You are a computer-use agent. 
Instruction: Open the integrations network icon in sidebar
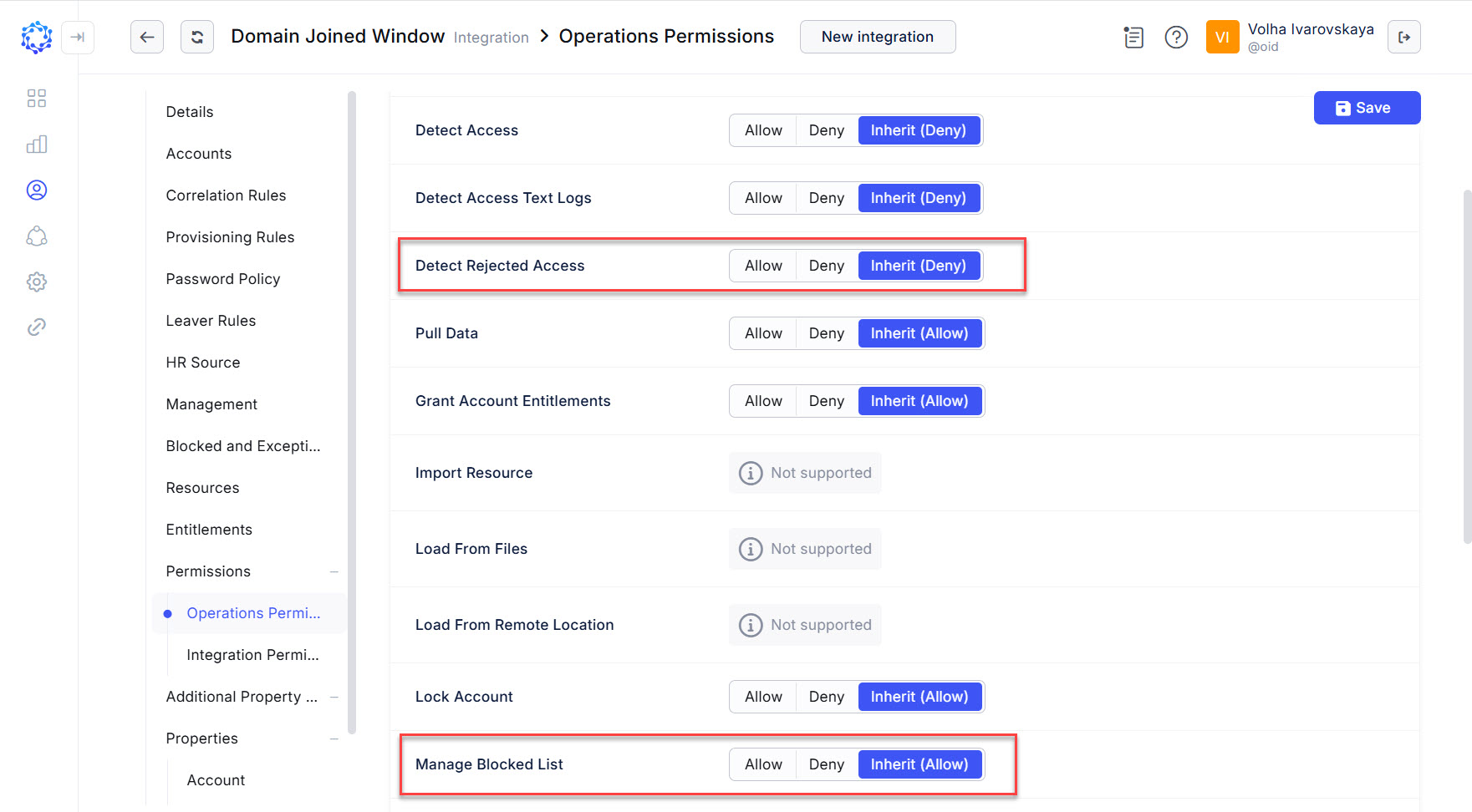(36, 236)
